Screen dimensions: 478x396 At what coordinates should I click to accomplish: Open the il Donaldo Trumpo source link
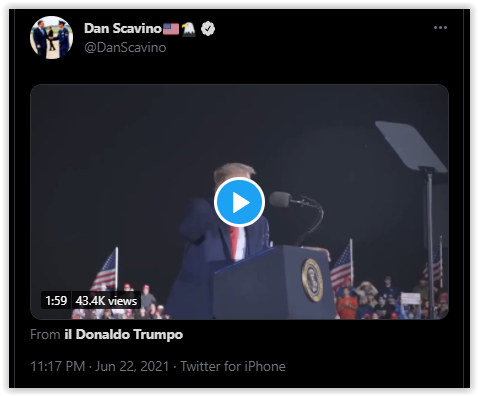click(124, 334)
